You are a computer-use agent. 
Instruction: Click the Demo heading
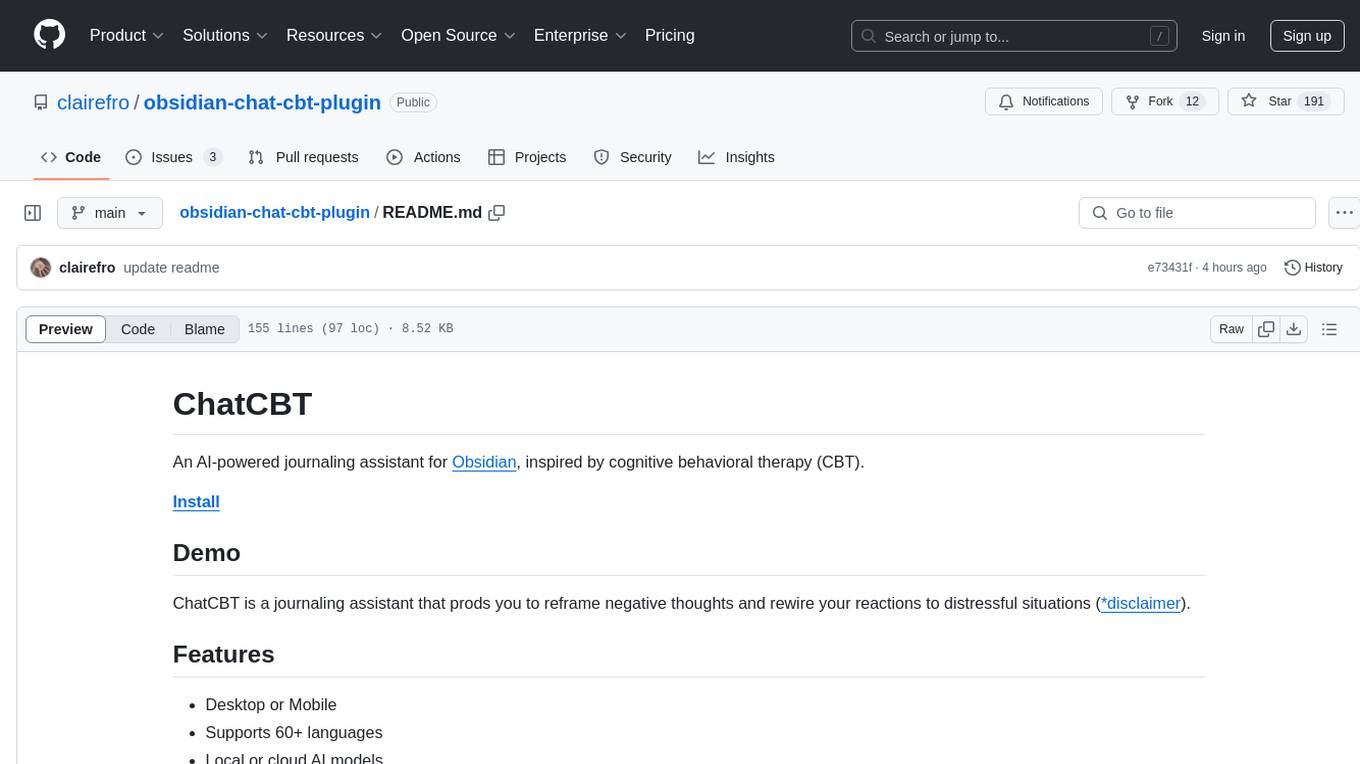[x=207, y=553]
